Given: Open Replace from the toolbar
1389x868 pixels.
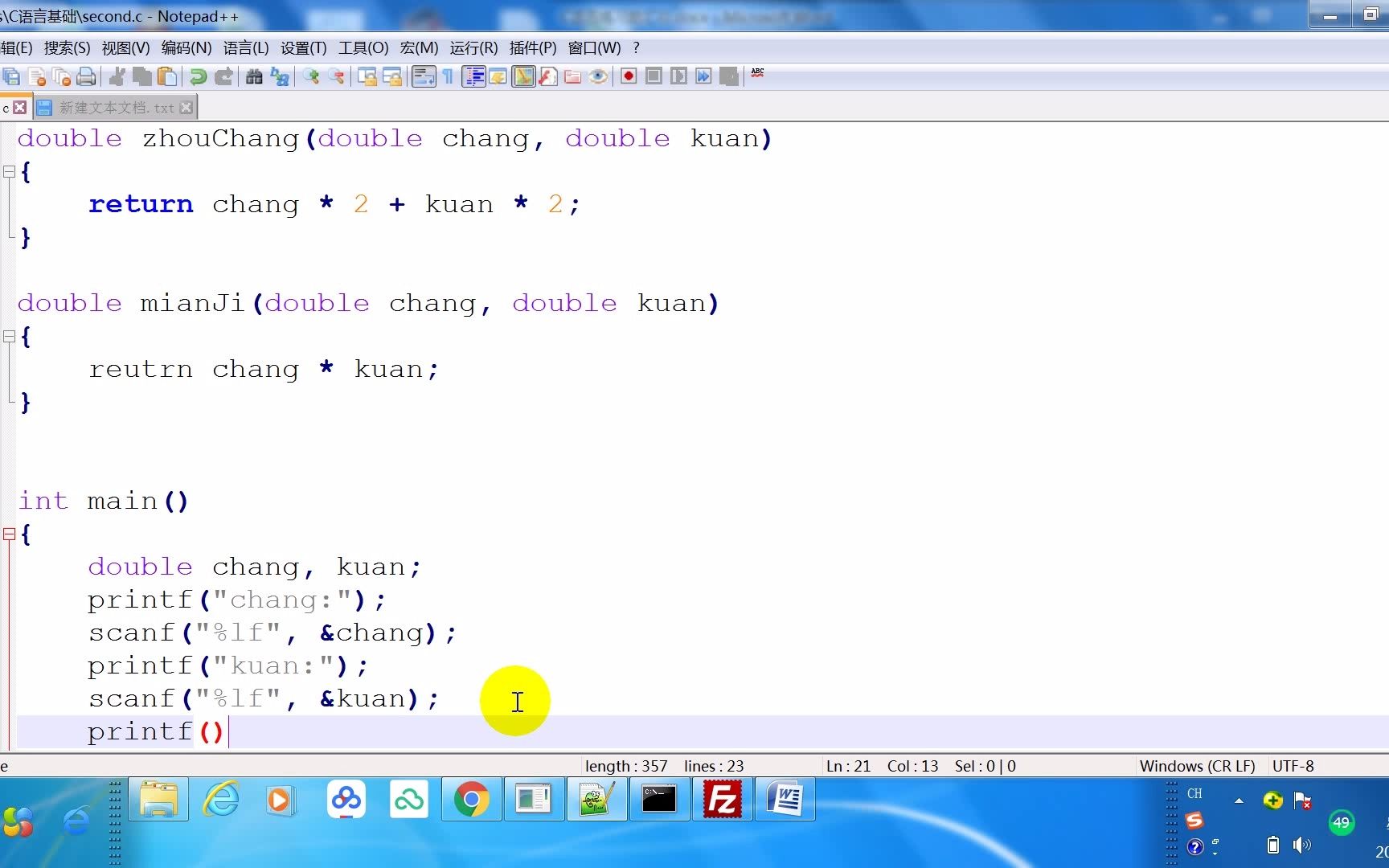Looking at the screenshot, I should tap(280, 76).
